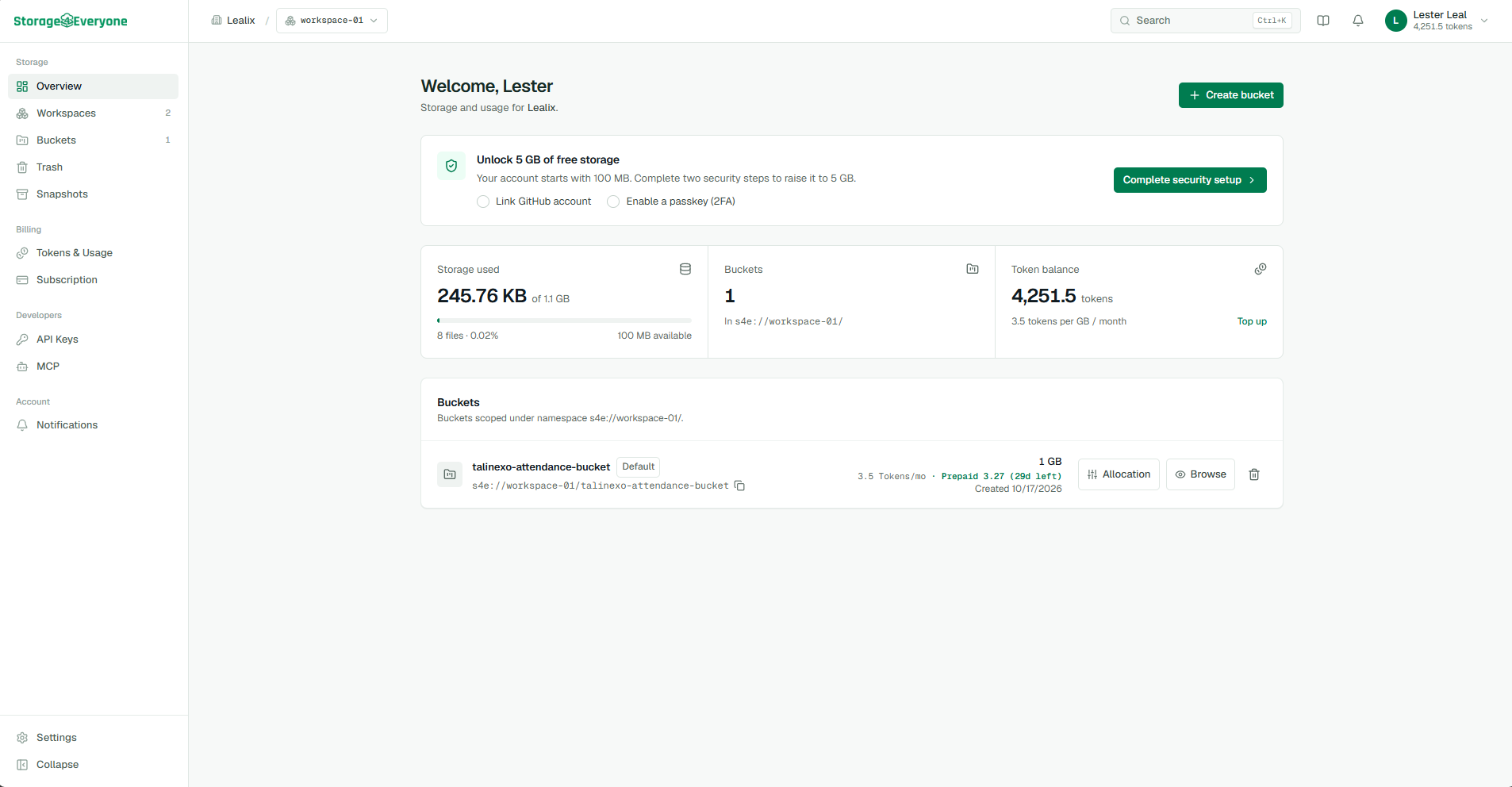The height and width of the screenshot is (787, 1512).
Task: Click 'In s4e://workspace-01/' text
Action: (x=783, y=321)
